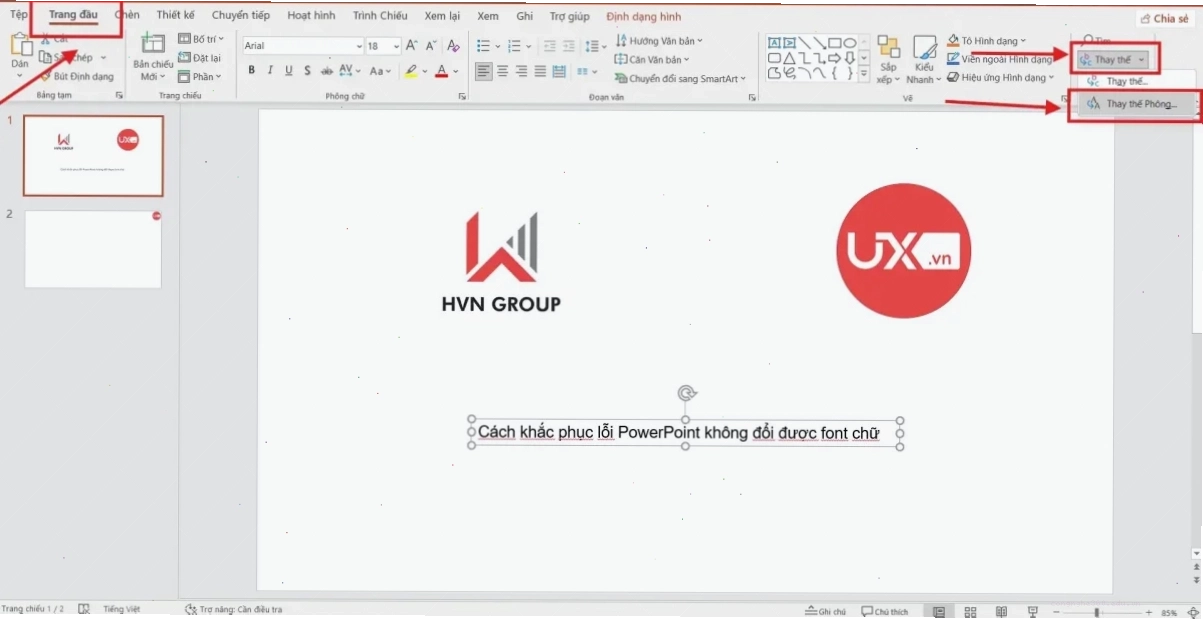The width and height of the screenshot is (1203, 620).
Task: Click the rotate handle above text box
Action: pos(685,393)
